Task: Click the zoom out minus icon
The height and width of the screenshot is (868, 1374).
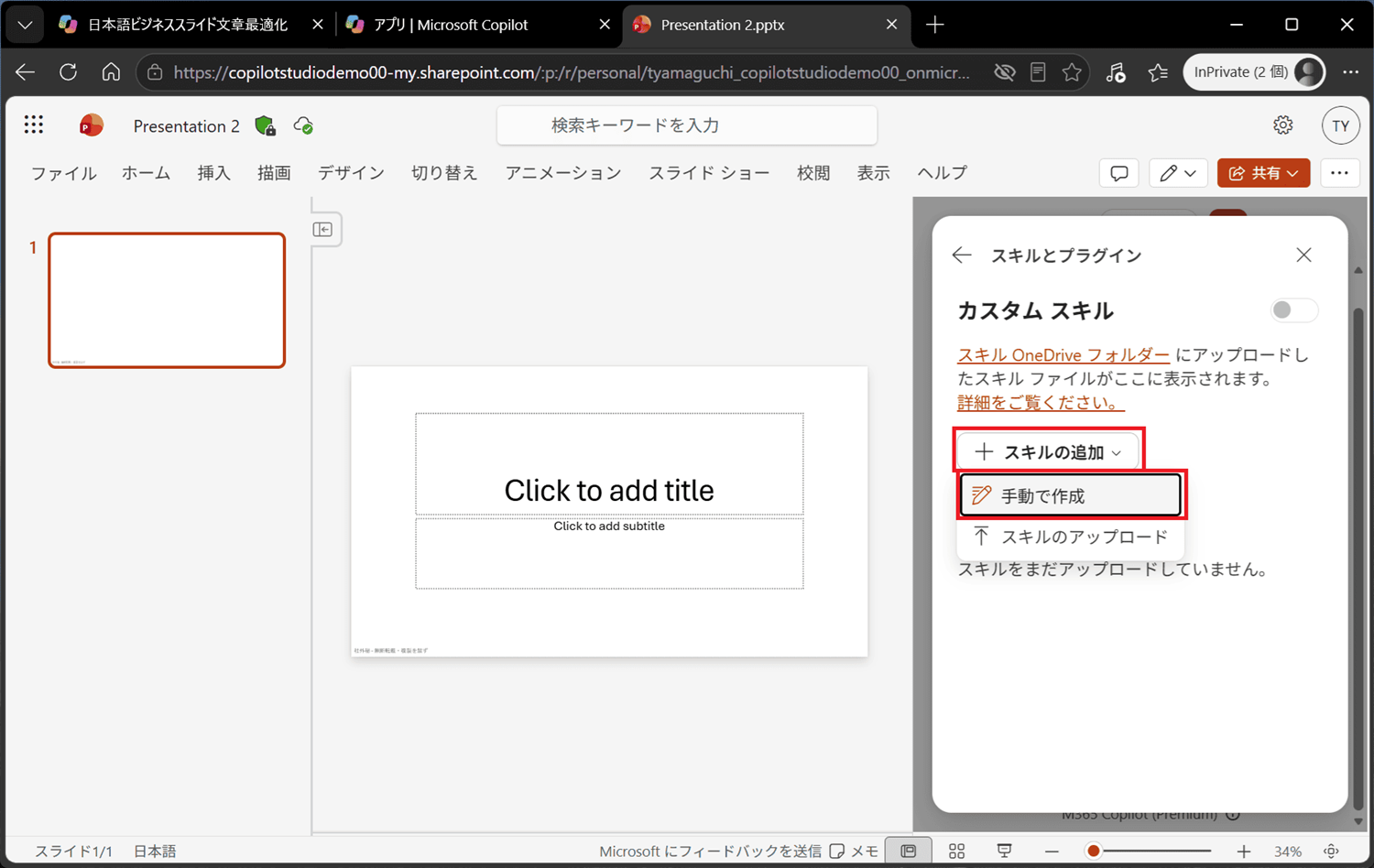Action: [x=1052, y=852]
